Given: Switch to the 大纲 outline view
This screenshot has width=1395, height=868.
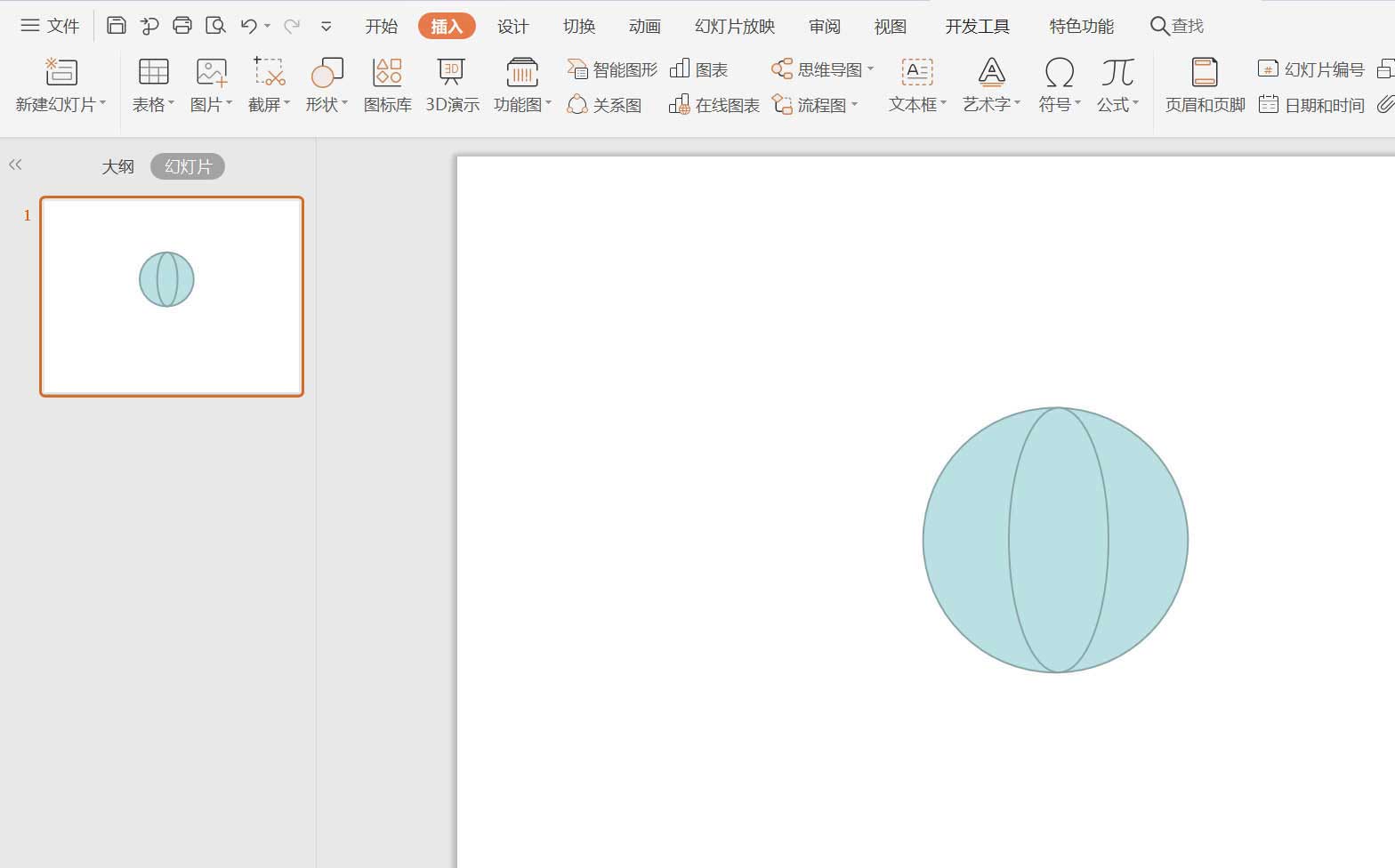Looking at the screenshot, I should tap(117, 166).
